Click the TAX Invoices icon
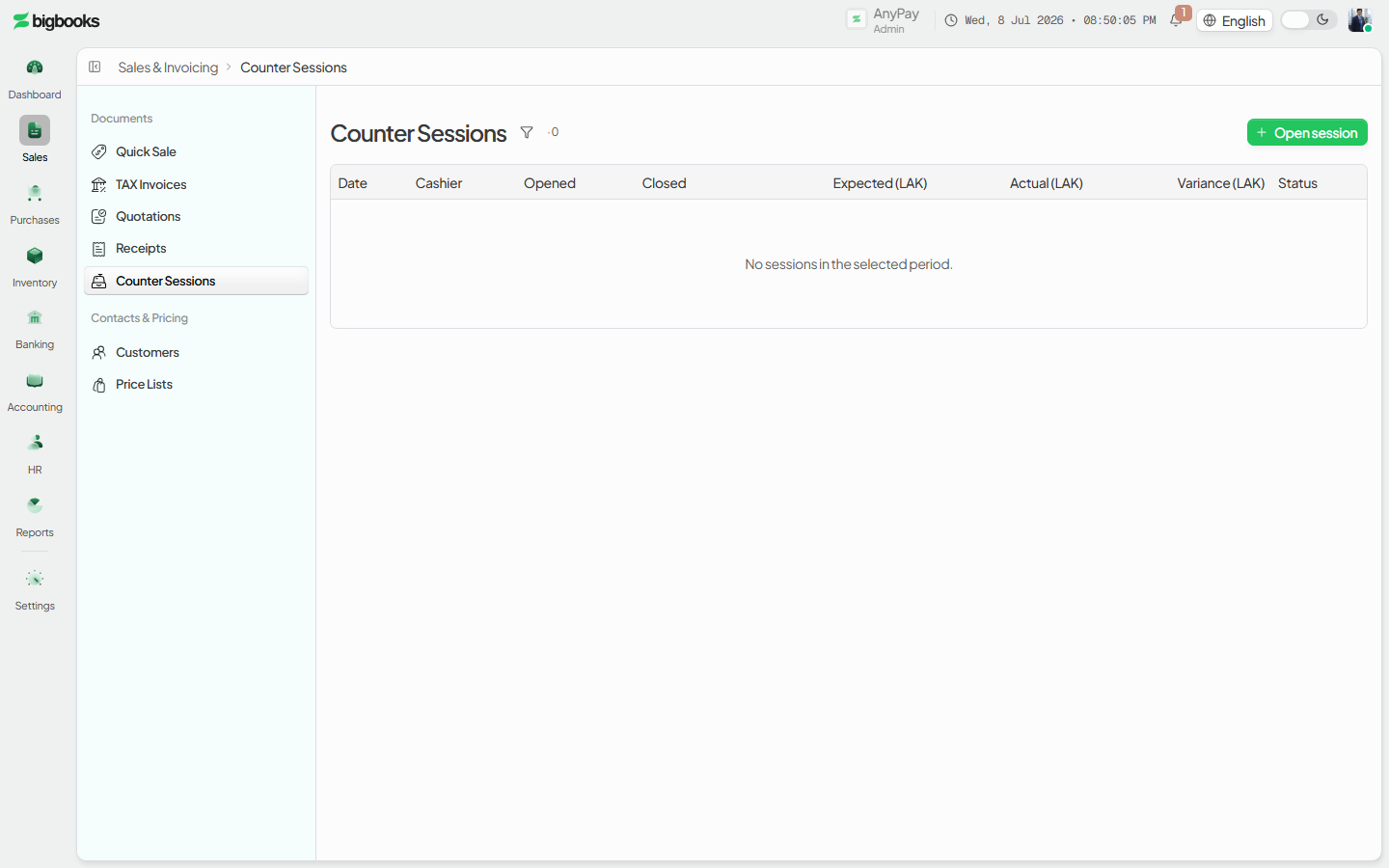Image resolution: width=1389 pixels, height=868 pixels. click(98, 184)
